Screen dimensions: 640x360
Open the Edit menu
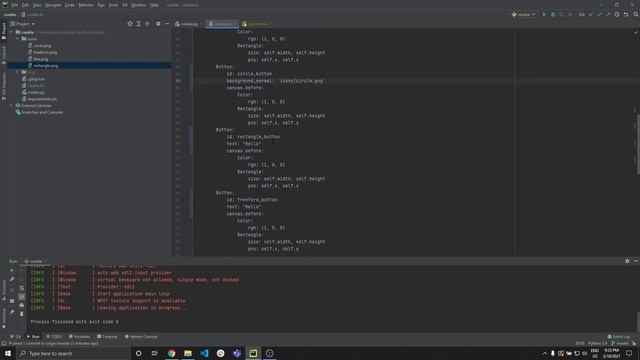[x=25, y=5]
